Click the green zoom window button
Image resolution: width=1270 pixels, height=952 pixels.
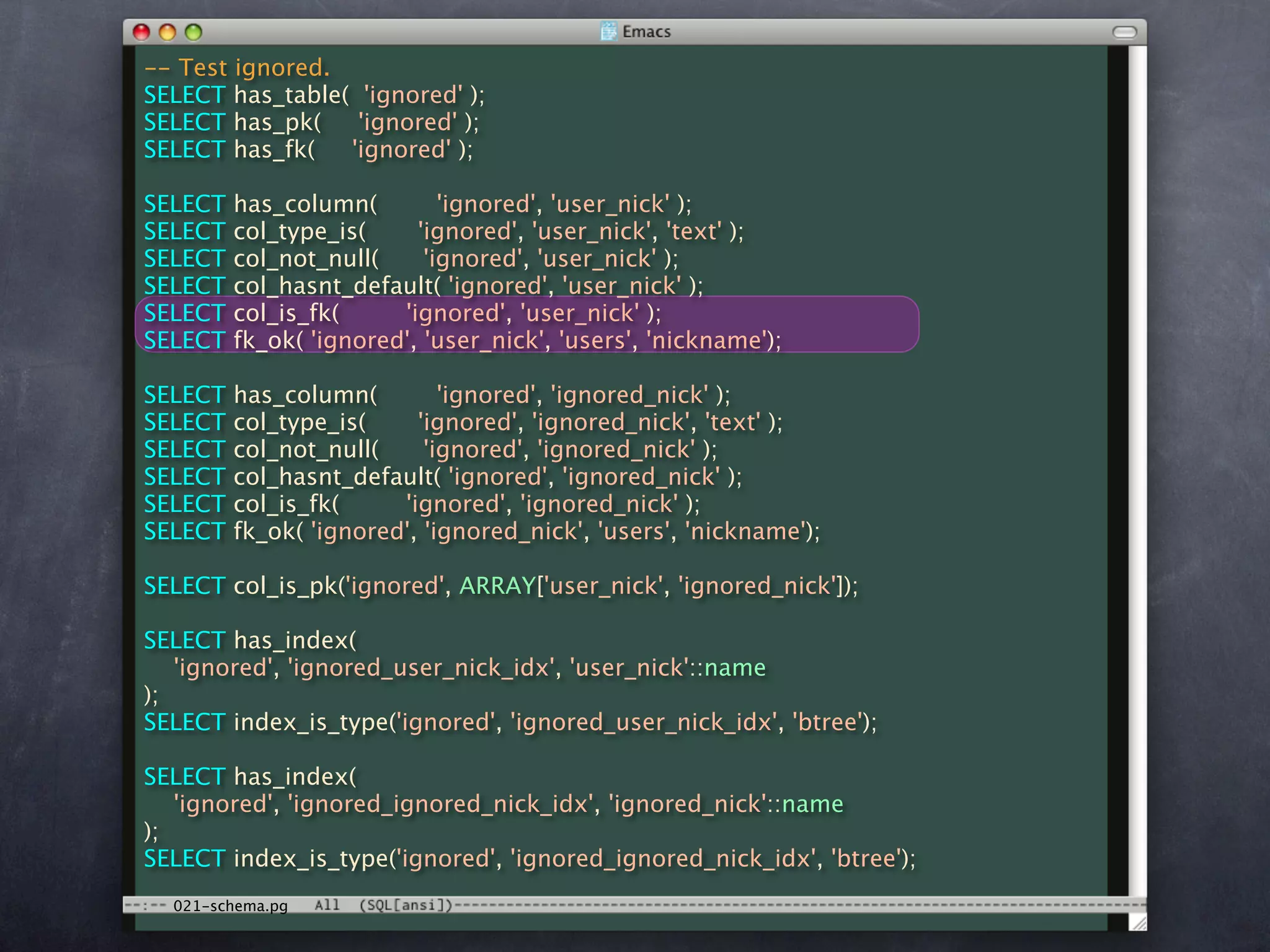193,32
